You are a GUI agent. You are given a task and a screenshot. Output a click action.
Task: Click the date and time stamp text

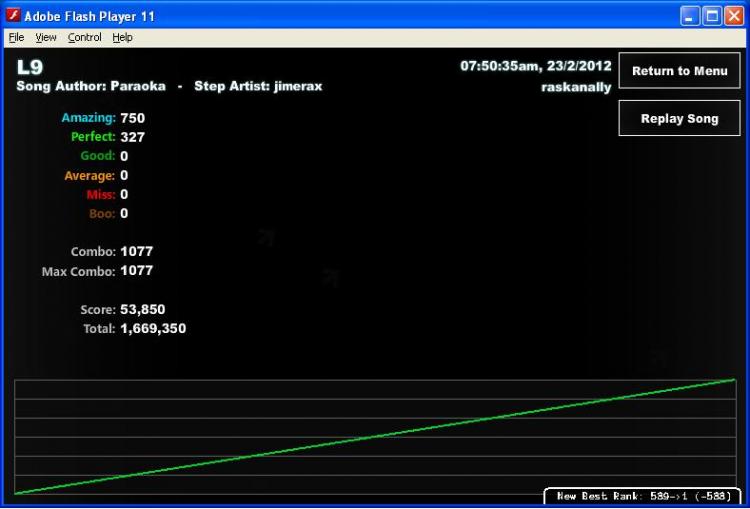[x=536, y=66]
